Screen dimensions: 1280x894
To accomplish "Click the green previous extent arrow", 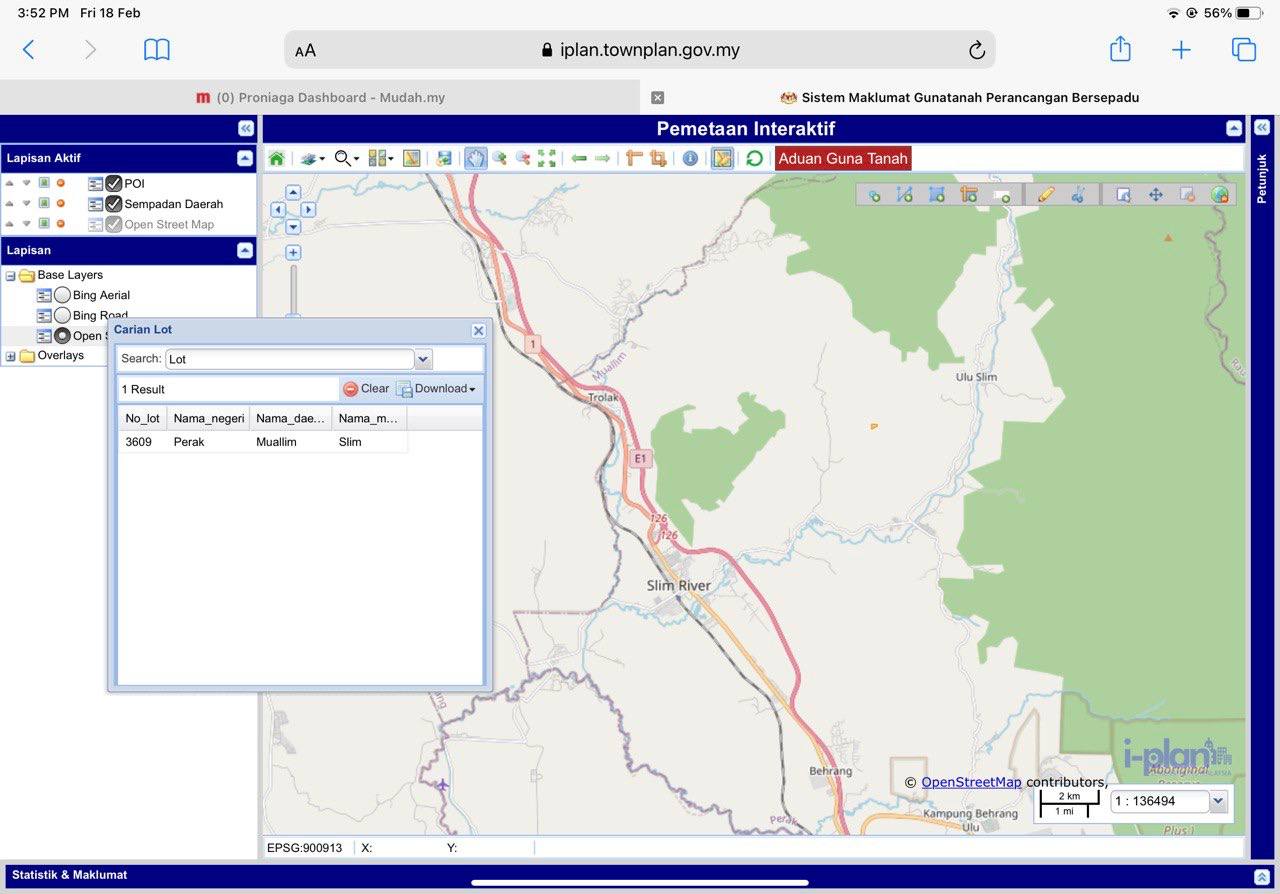I will 579,159.
